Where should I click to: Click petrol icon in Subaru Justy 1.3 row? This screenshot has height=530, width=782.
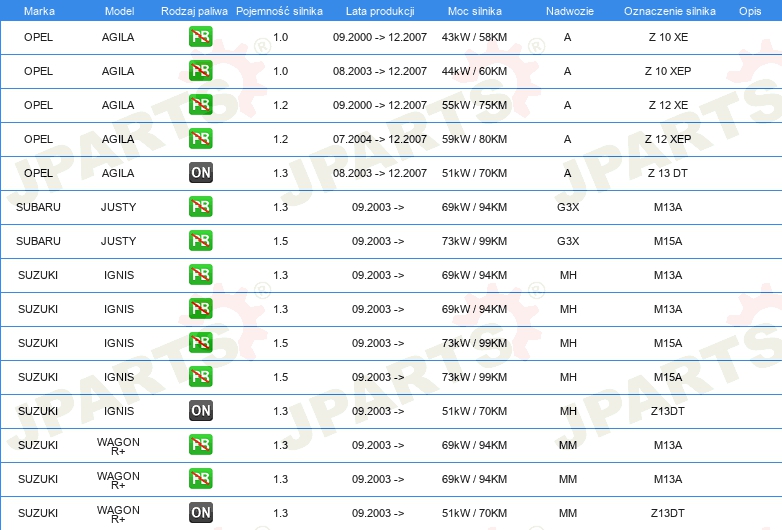(200, 206)
